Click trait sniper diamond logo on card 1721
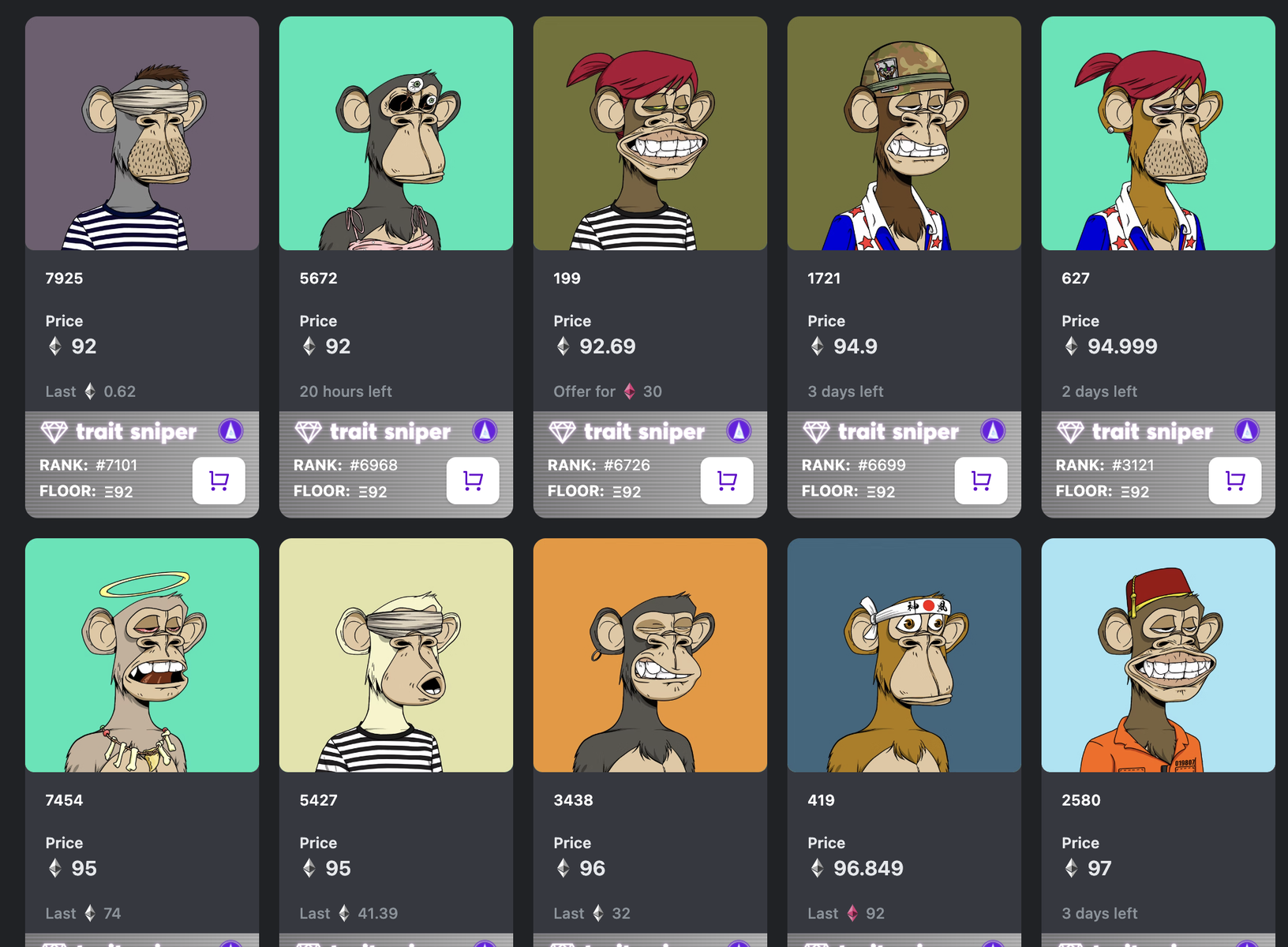This screenshot has width=1288, height=947. (x=816, y=432)
